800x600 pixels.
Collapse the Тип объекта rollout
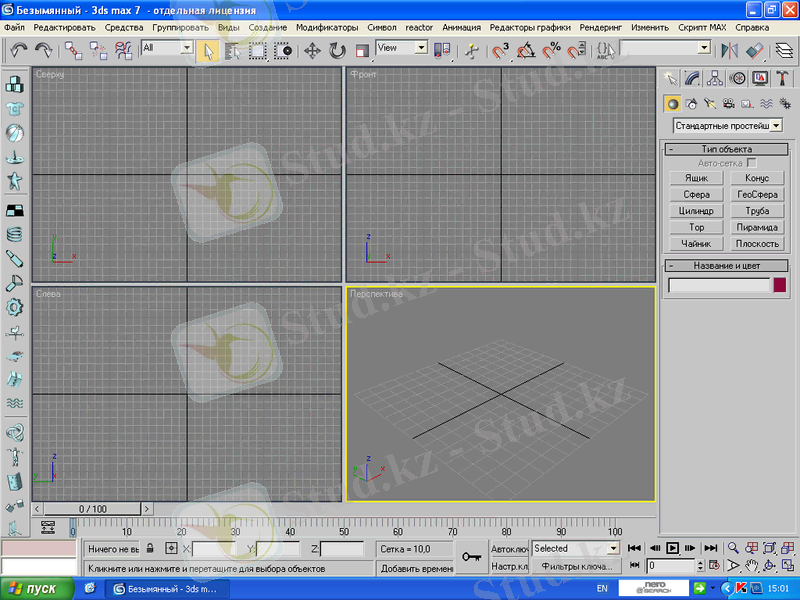726,149
